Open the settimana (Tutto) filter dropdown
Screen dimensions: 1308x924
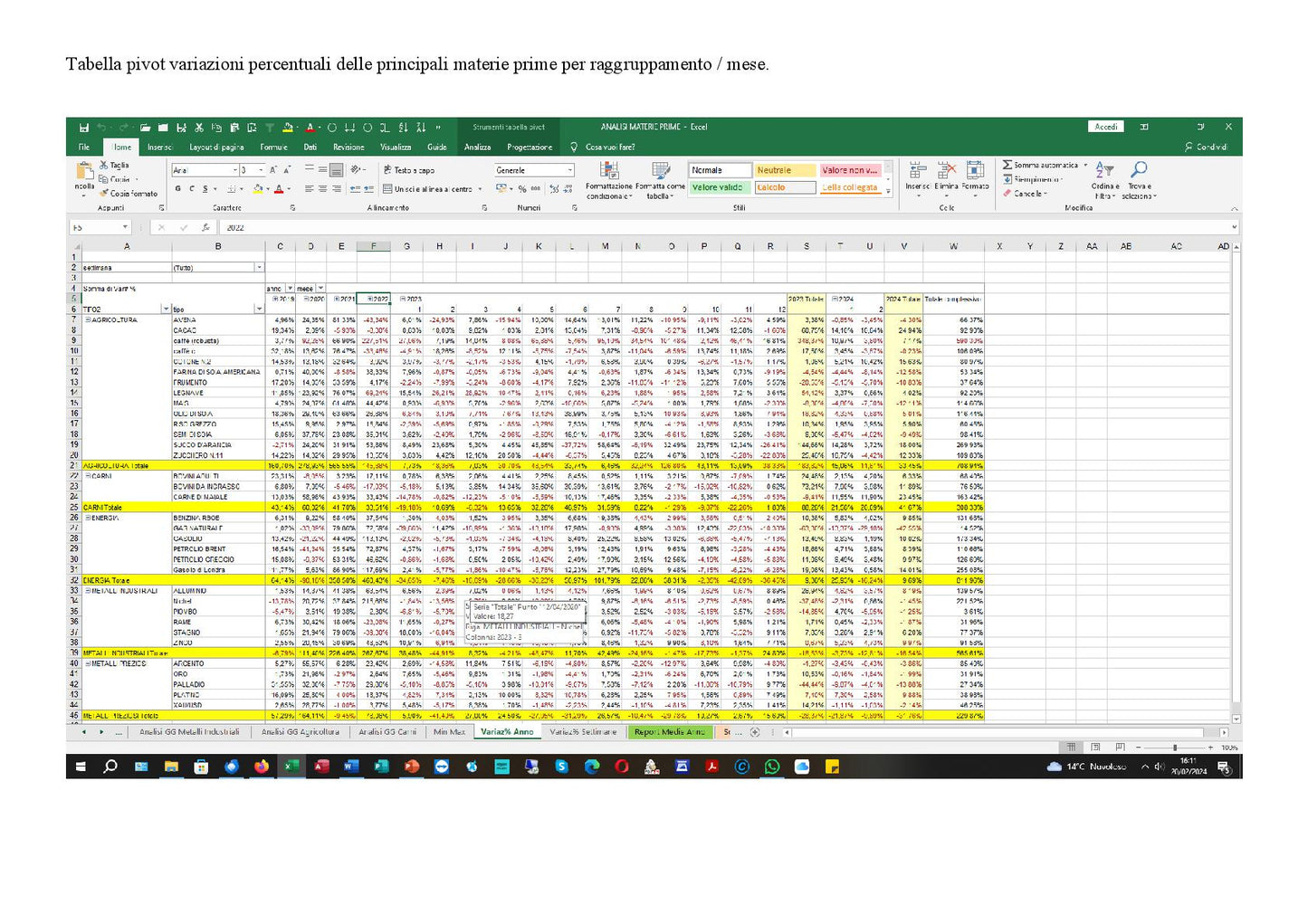(x=259, y=268)
